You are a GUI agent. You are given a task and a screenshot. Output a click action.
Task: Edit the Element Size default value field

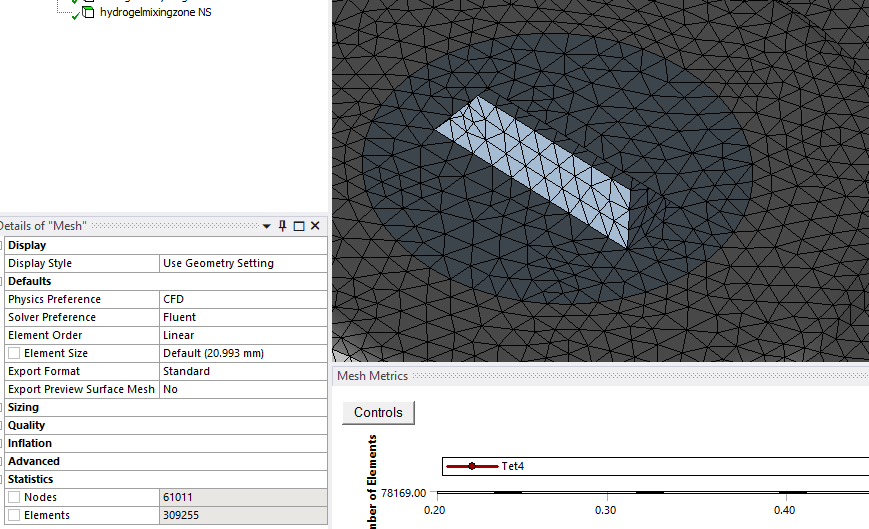click(x=243, y=353)
